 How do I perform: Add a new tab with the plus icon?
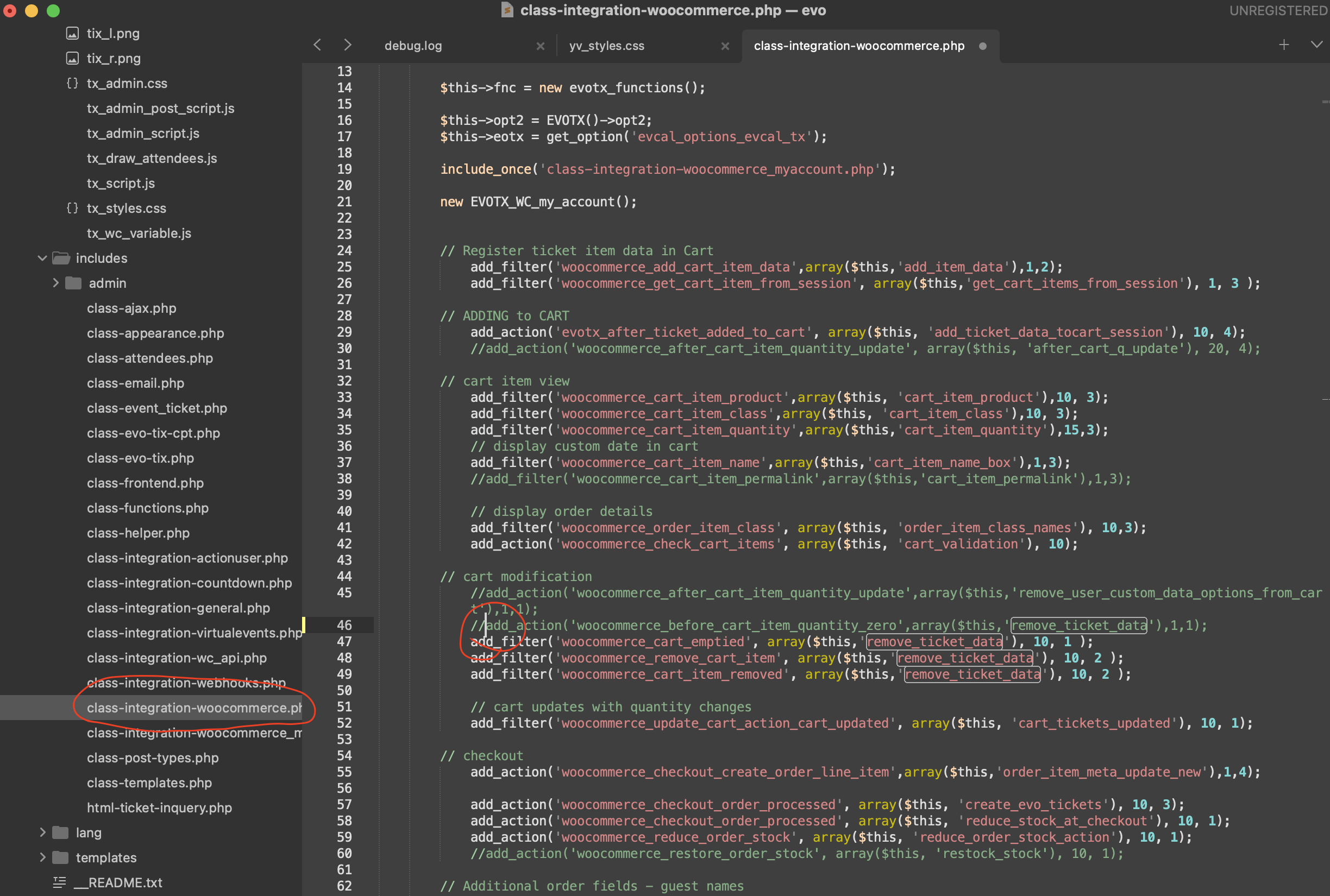pos(1284,45)
